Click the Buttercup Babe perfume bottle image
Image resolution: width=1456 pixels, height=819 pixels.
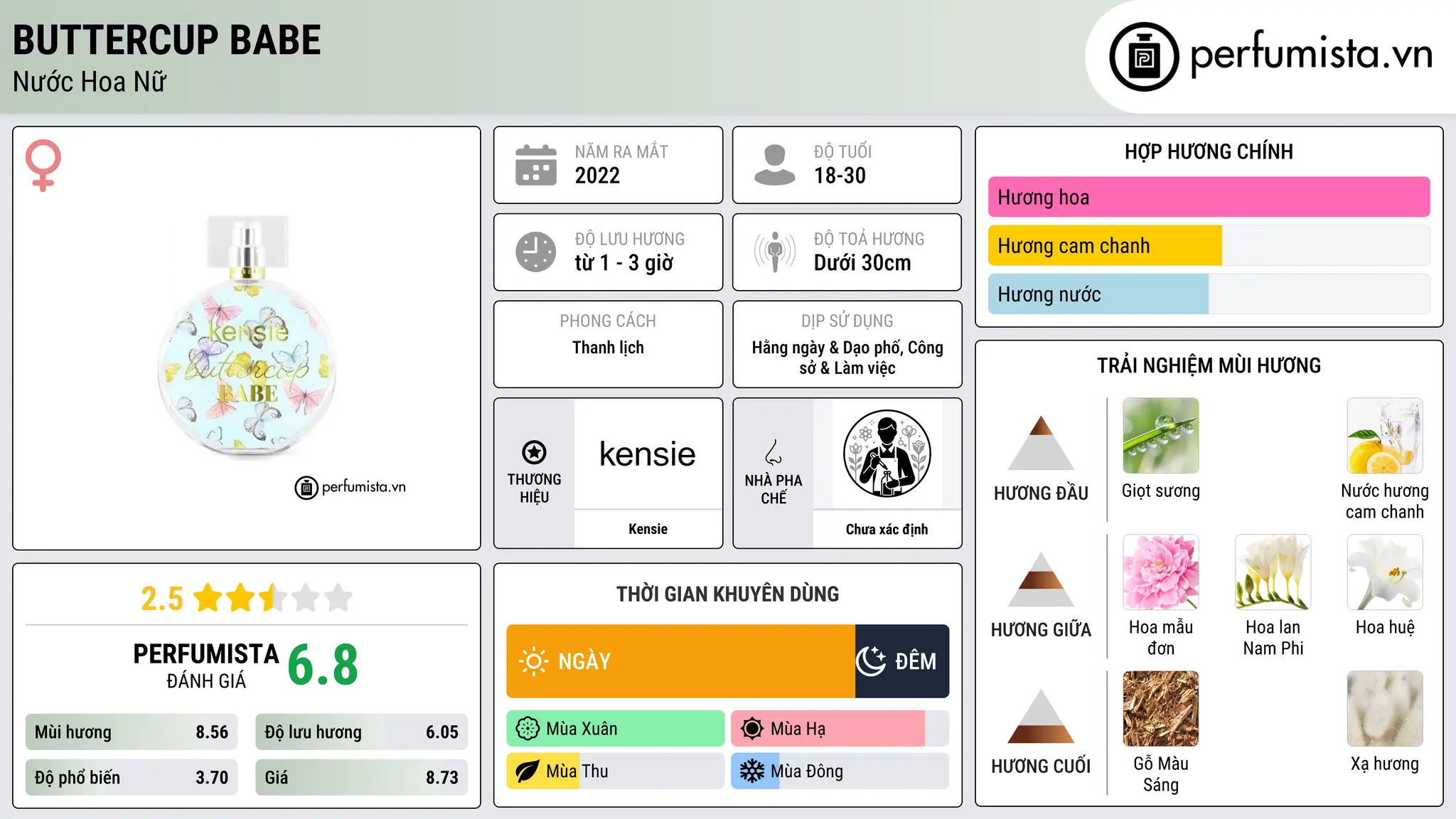click(x=247, y=336)
